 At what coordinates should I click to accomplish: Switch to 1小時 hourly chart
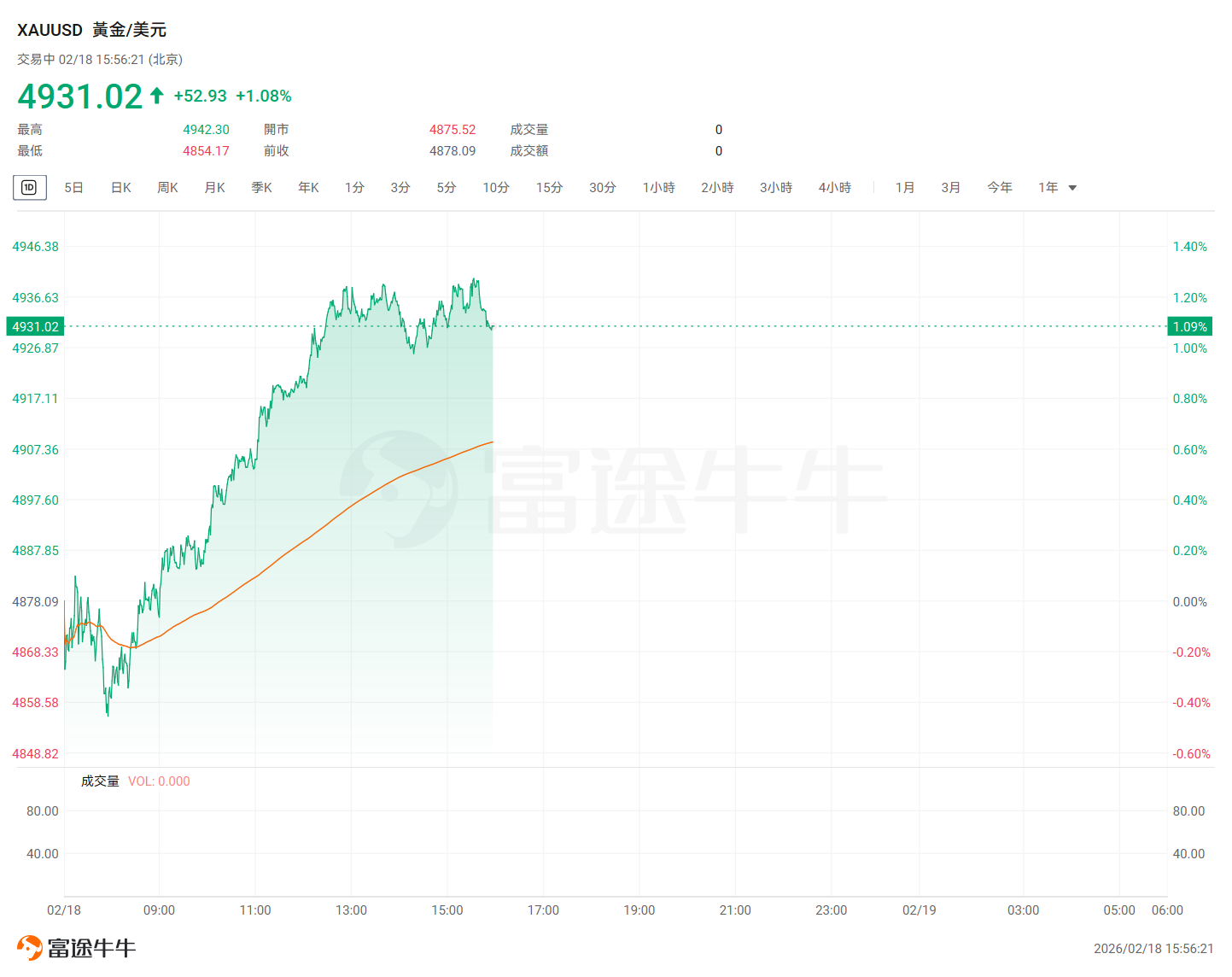658,188
